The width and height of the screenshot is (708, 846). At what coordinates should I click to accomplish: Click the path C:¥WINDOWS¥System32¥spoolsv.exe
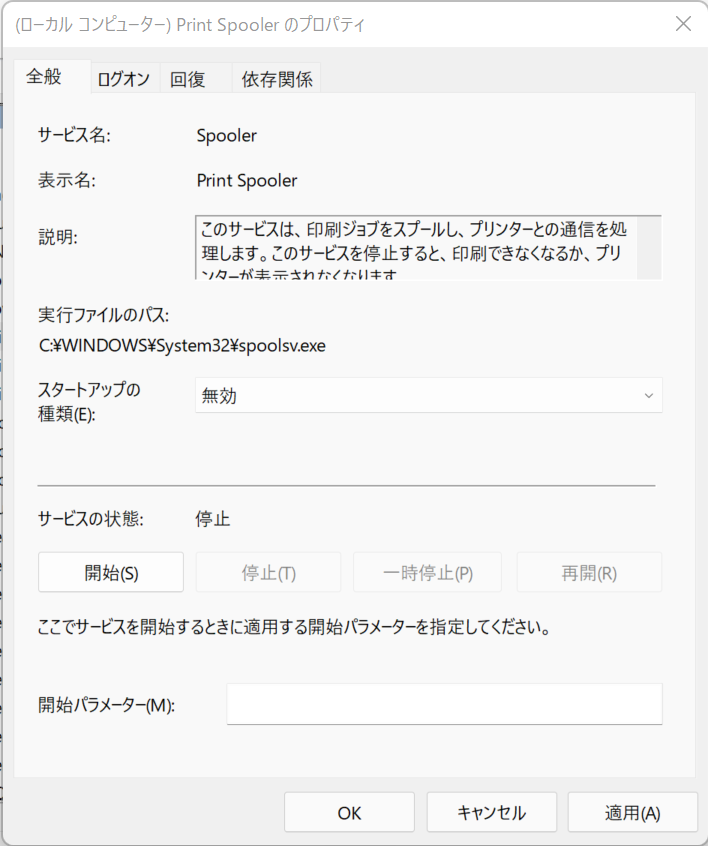[182, 345]
